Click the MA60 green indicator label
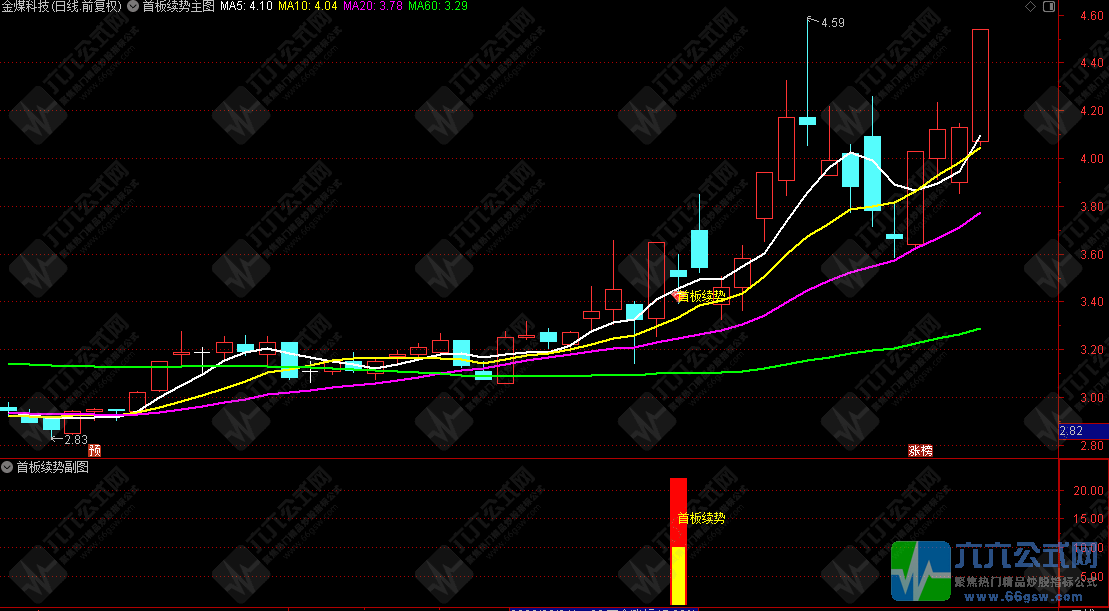The width and height of the screenshot is (1109, 611). pyautogui.click(x=438, y=6)
